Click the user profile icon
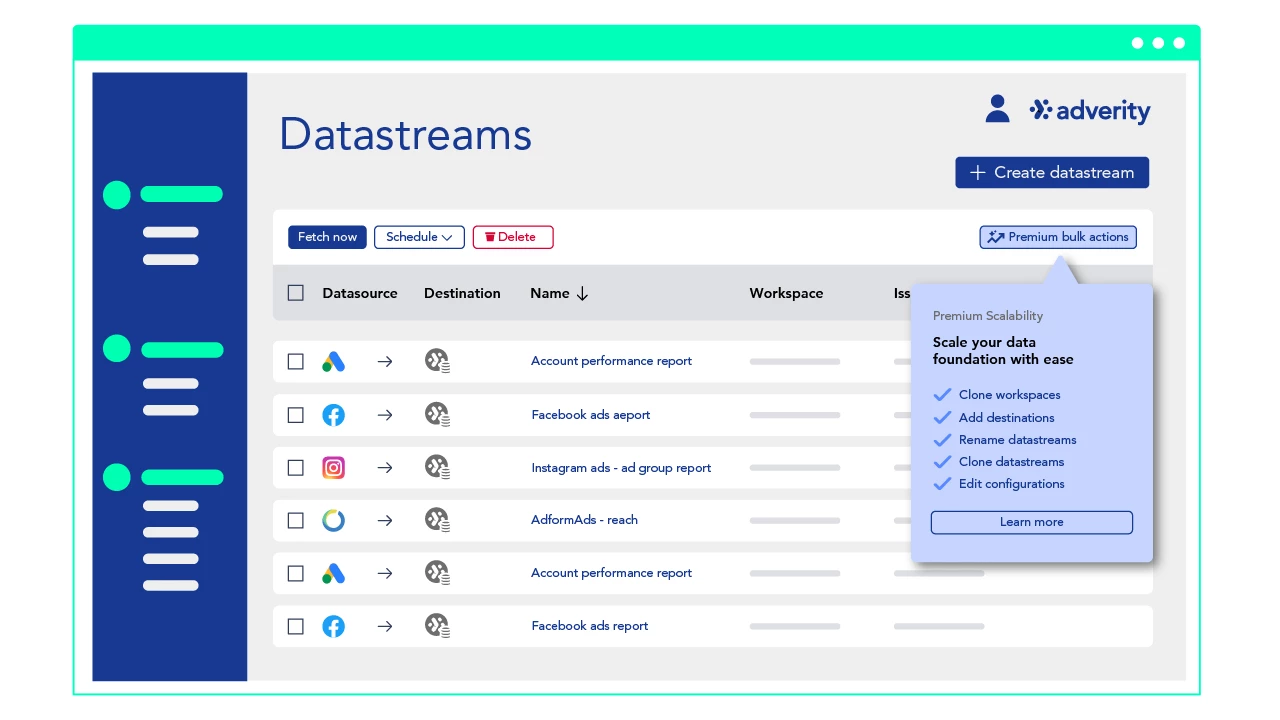This screenshot has height=720, width=1280. (997, 109)
